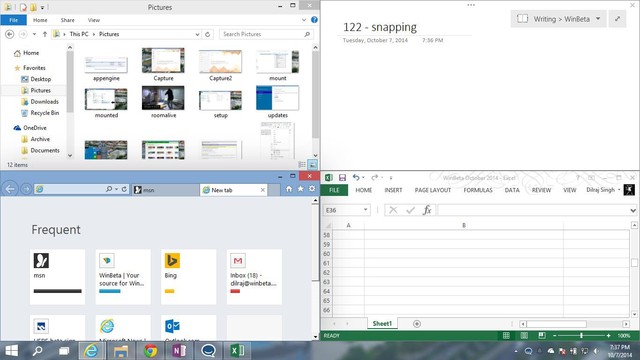Click Excel Zoom Out minus button
This screenshot has height=360, width=640.
[554, 336]
